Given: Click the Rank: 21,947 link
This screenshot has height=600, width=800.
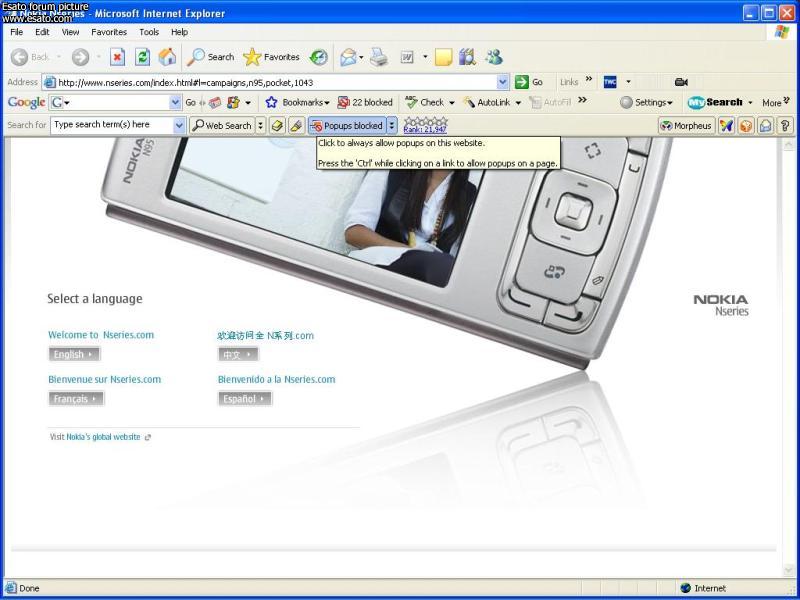Looking at the screenshot, I should coord(425,130).
